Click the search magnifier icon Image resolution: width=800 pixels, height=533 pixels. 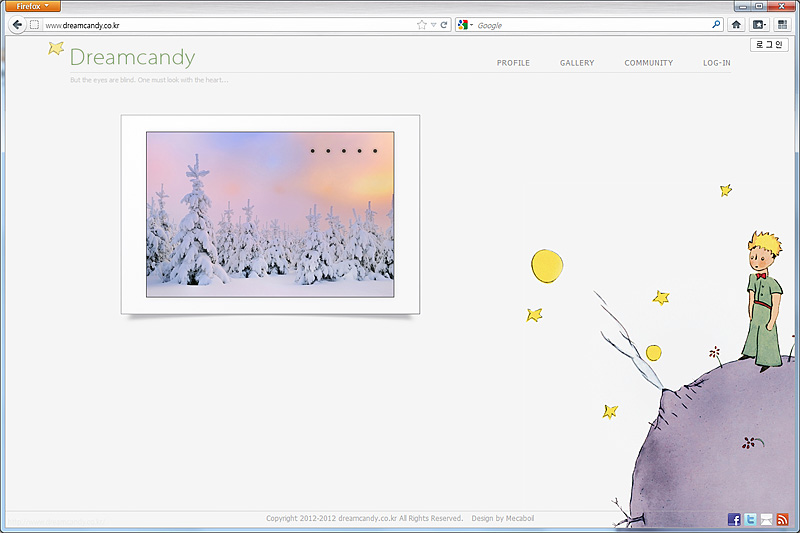pyautogui.click(x=716, y=24)
